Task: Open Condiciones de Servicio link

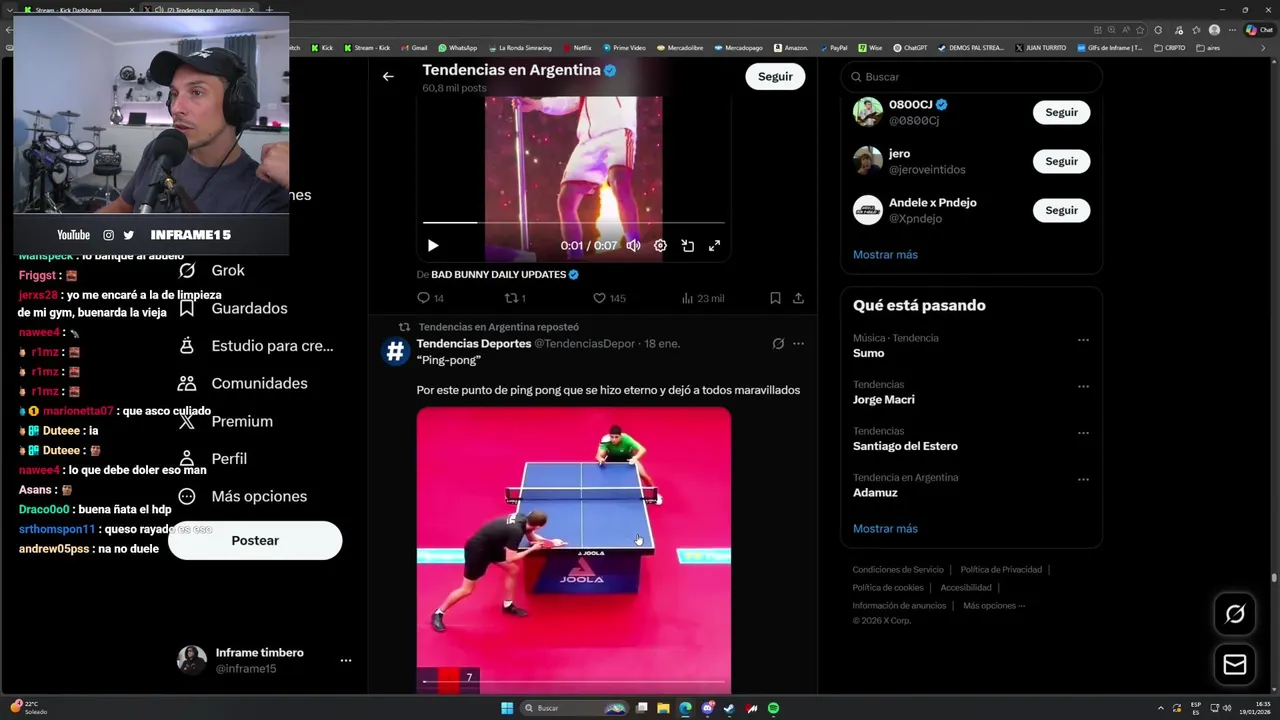Action: (898, 569)
